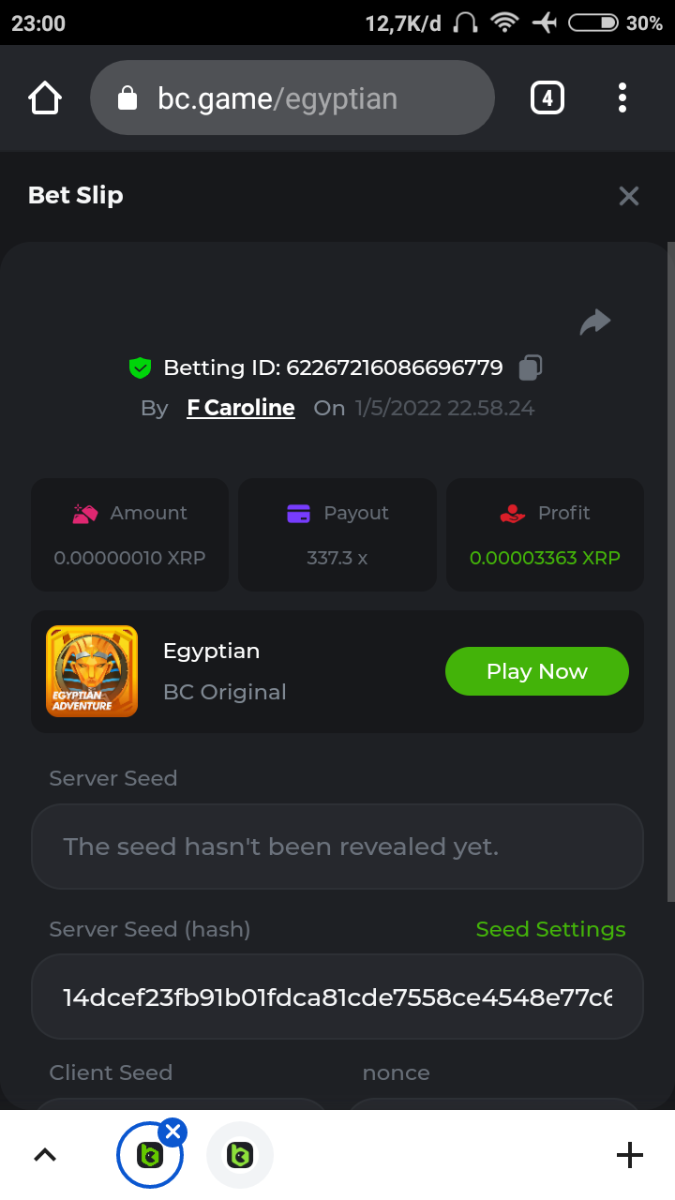Image resolution: width=675 pixels, height=1200 pixels.
Task: Copy the Betting ID to clipboard
Action: pyautogui.click(x=530, y=368)
